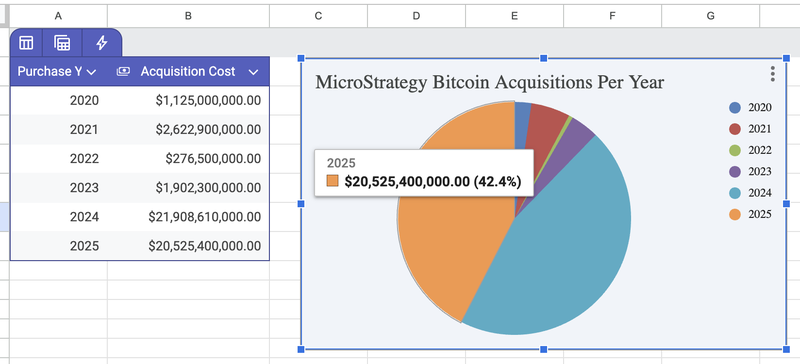Click the tooltip value $20,525,400,000.00 (42.4%)
This screenshot has height=364, width=800.
tap(433, 182)
